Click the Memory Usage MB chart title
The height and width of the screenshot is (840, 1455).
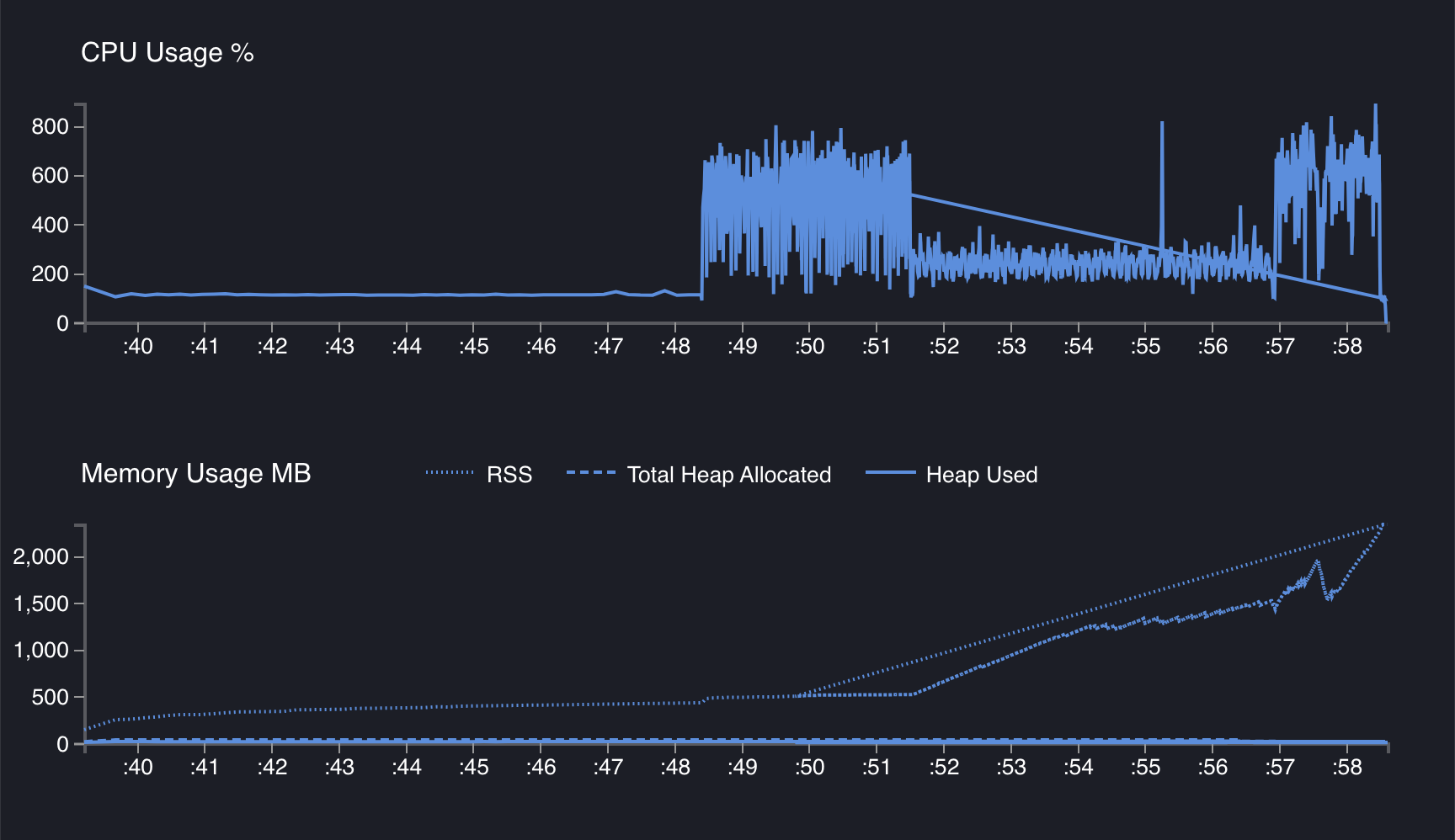(x=197, y=473)
